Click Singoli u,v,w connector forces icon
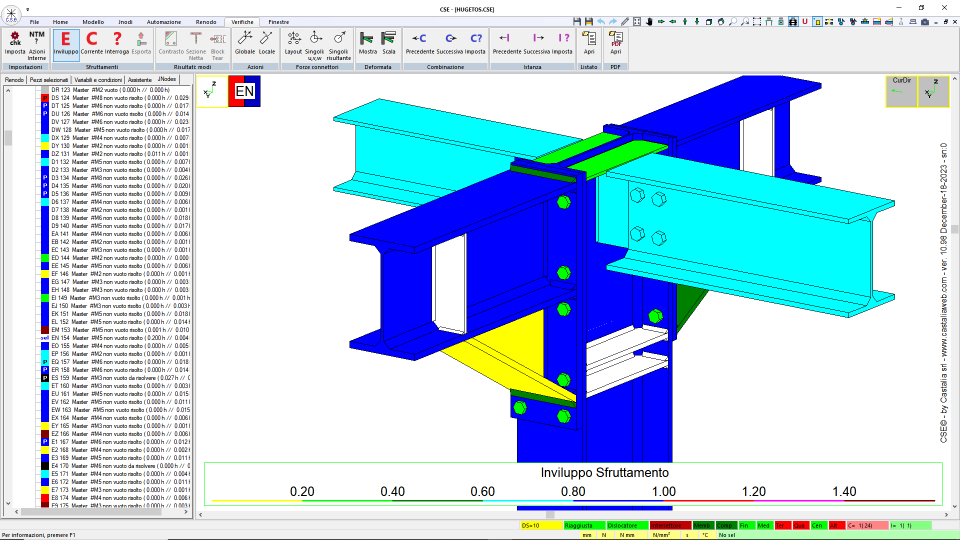The width and height of the screenshot is (960, 540). coord(315,44)
